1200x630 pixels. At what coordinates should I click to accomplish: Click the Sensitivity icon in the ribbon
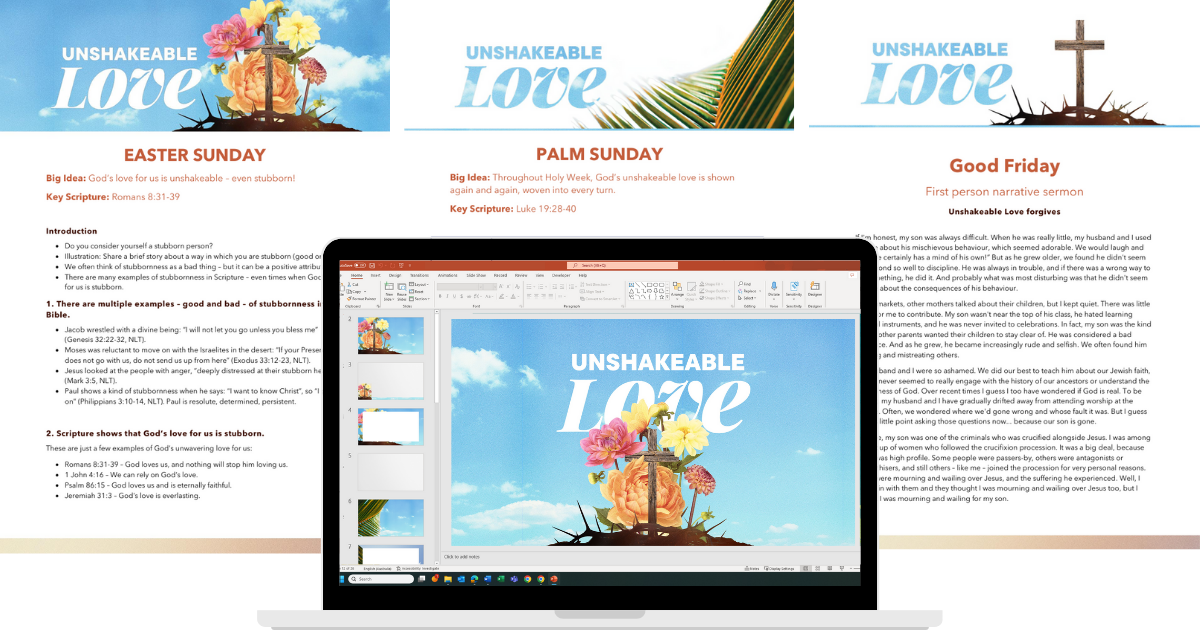coord(794,289)
